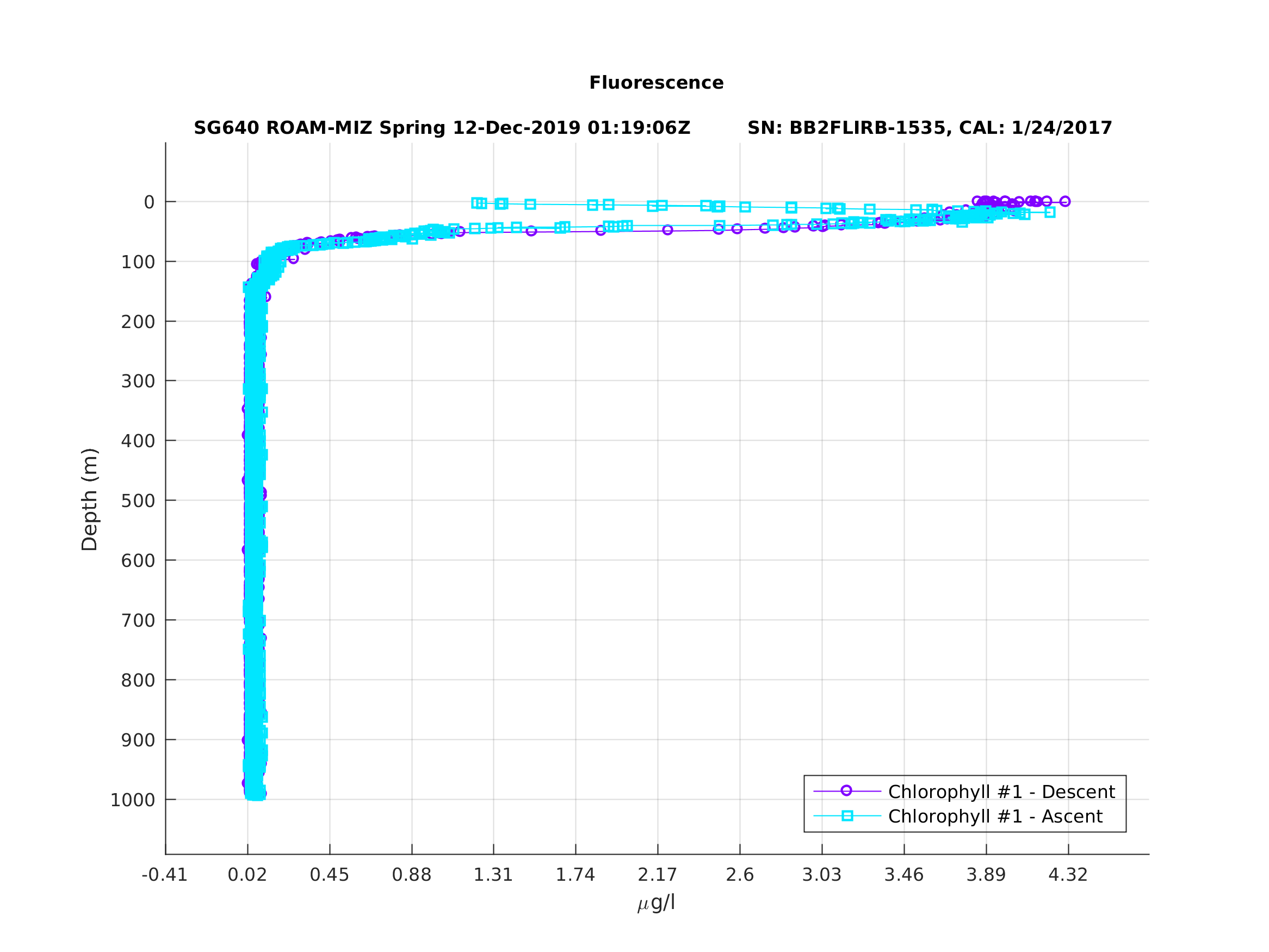
Task: Click the y-axis tick label '300'
Action: click(138, 381)
